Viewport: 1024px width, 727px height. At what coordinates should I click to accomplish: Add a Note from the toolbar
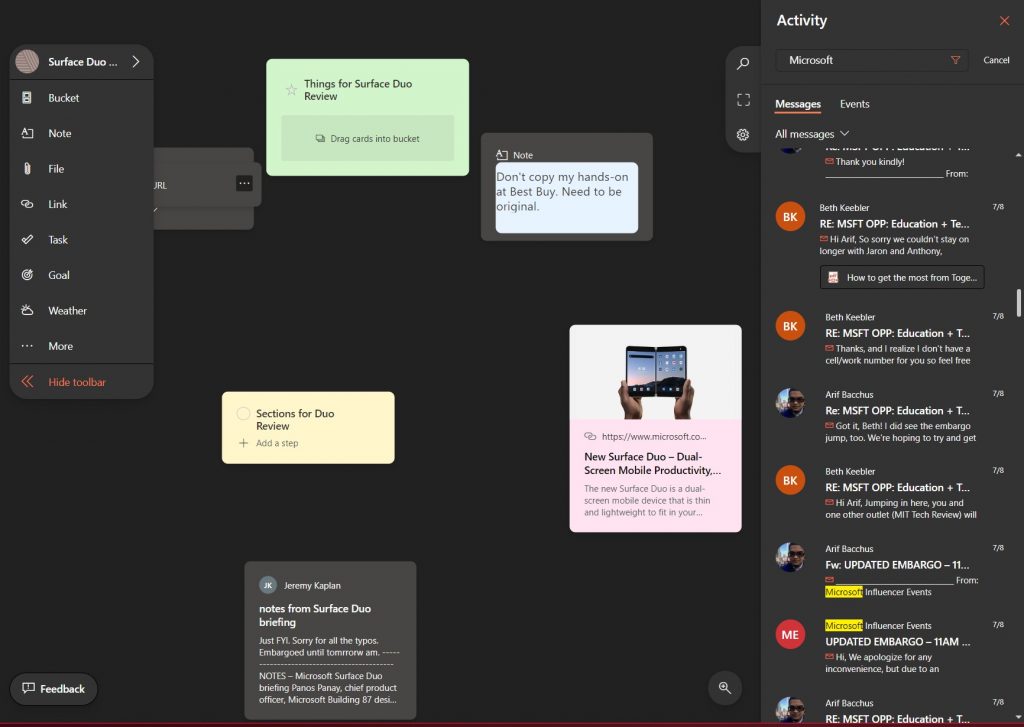click(82, 133)
